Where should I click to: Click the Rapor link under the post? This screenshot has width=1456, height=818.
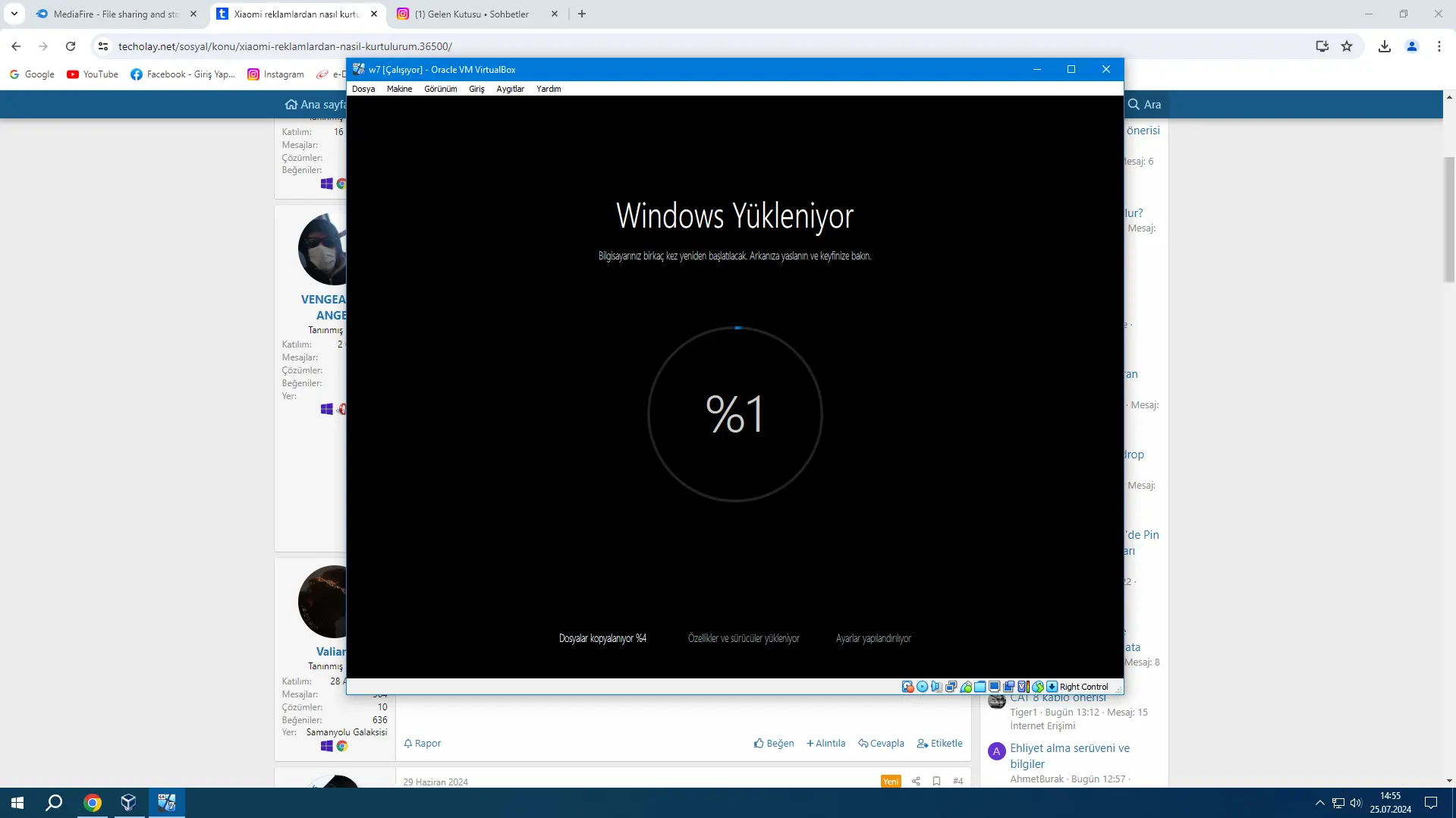pyautogui.click(x=423, y=744)
